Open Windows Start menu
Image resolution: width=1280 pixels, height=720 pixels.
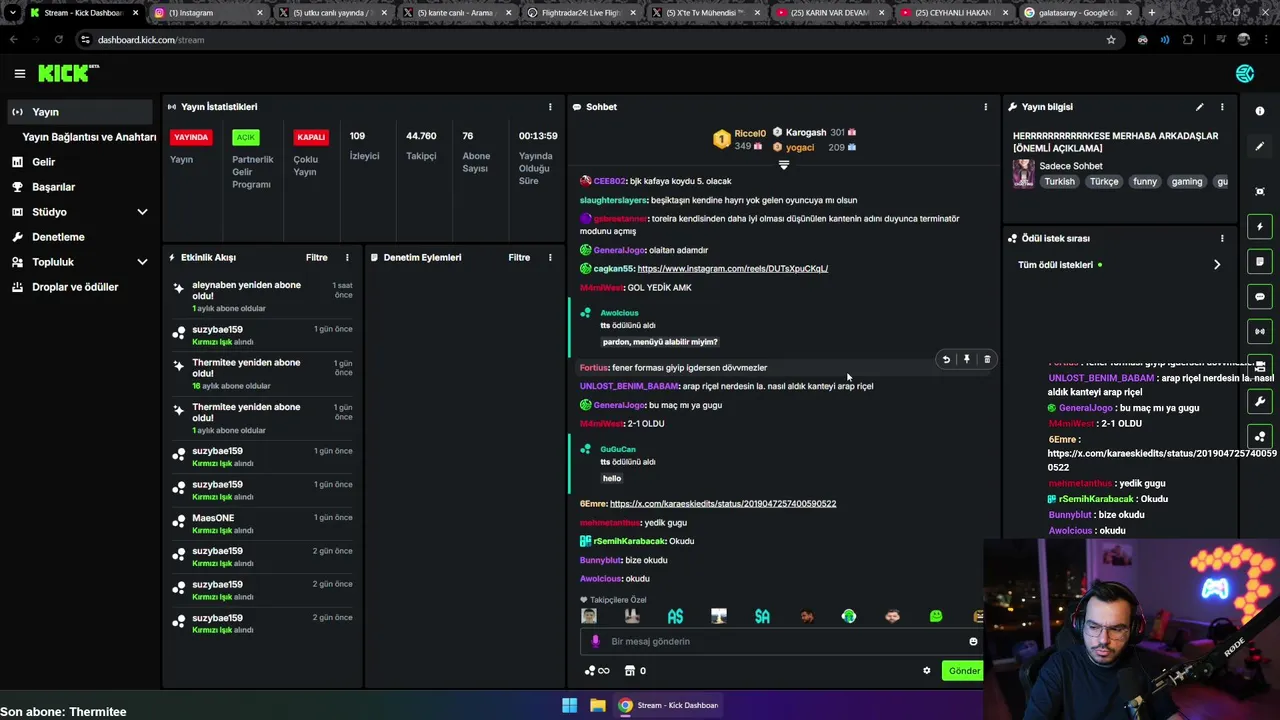[569, 705]
